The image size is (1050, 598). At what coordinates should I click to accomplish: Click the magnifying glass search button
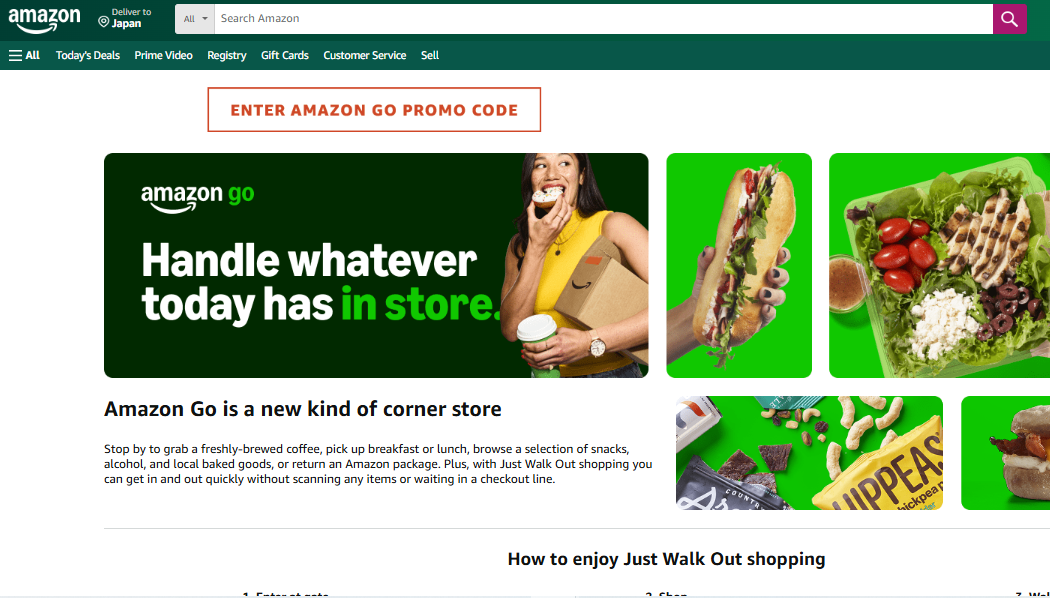(x=1009, y=19)
